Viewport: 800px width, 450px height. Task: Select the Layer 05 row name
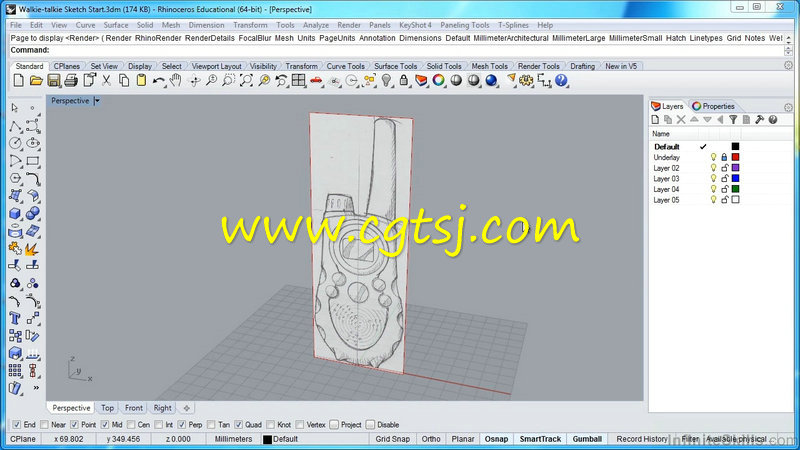666,200
